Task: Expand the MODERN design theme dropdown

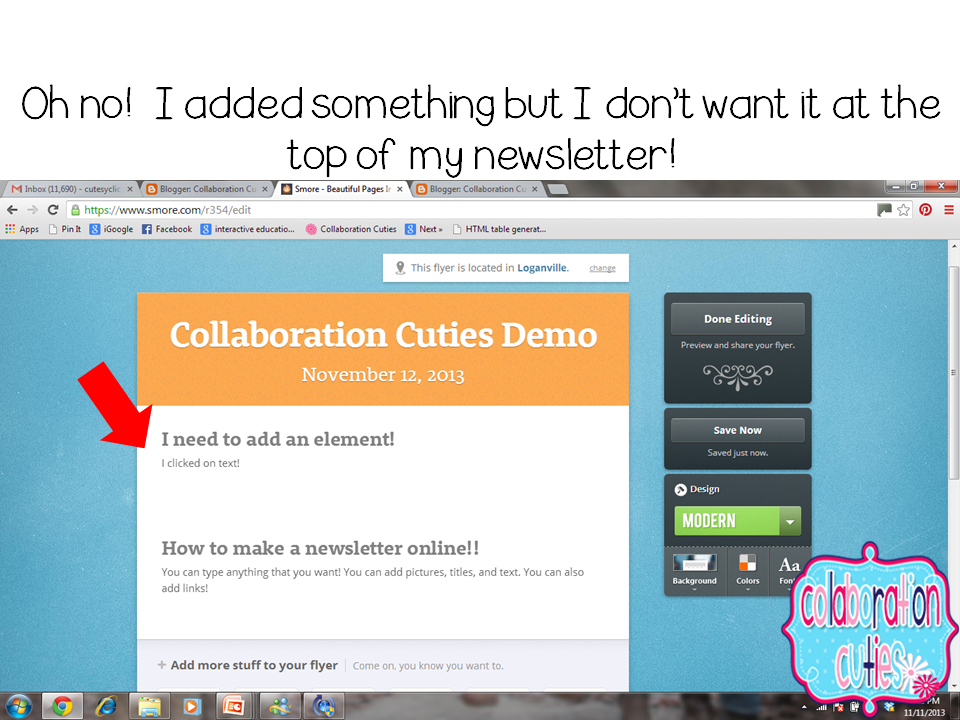Action: (789, 521)
